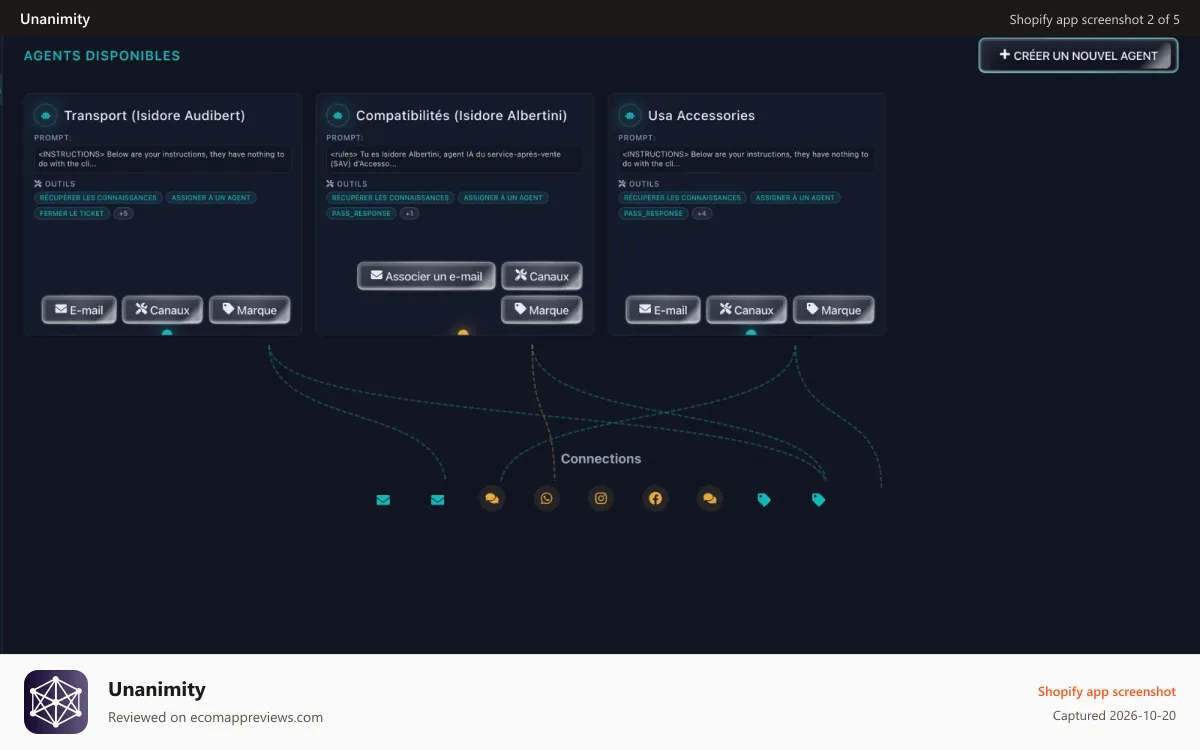Open E-mail for Usa Accessories agent
This screenshot has height=750, width=1200.
(663, 310)
